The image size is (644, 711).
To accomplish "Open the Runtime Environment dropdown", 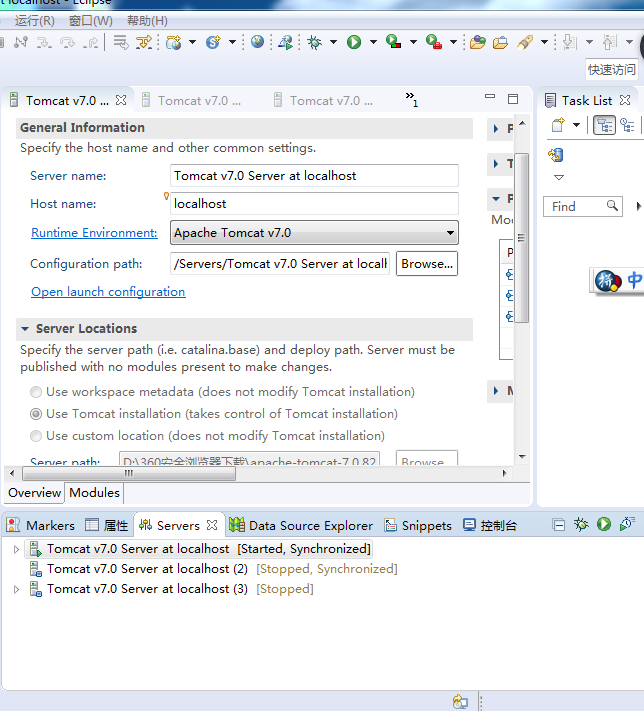I will click(x=314, y=233).
